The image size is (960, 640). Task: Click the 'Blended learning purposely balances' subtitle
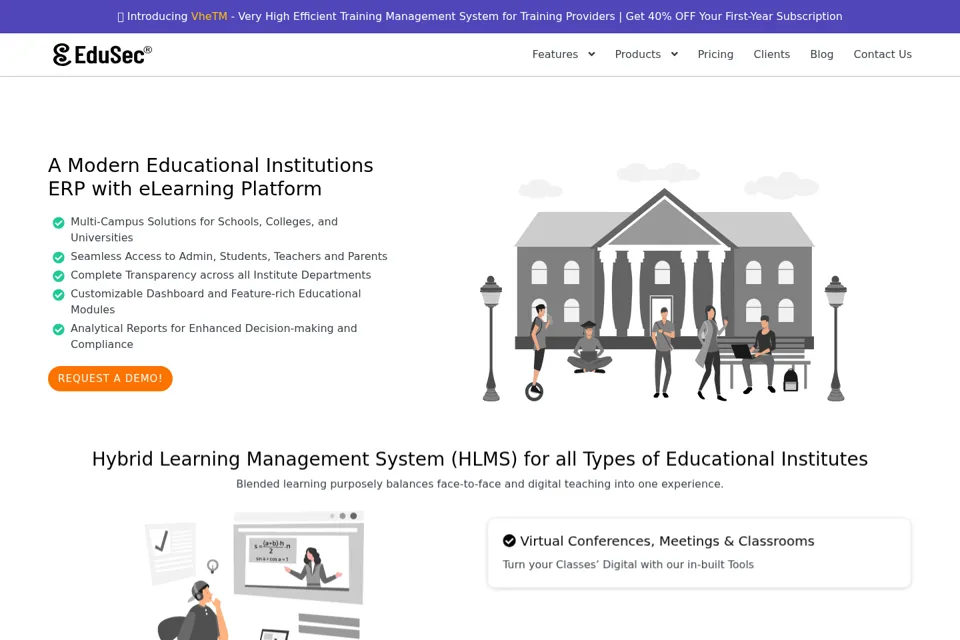tap(480, 484)
